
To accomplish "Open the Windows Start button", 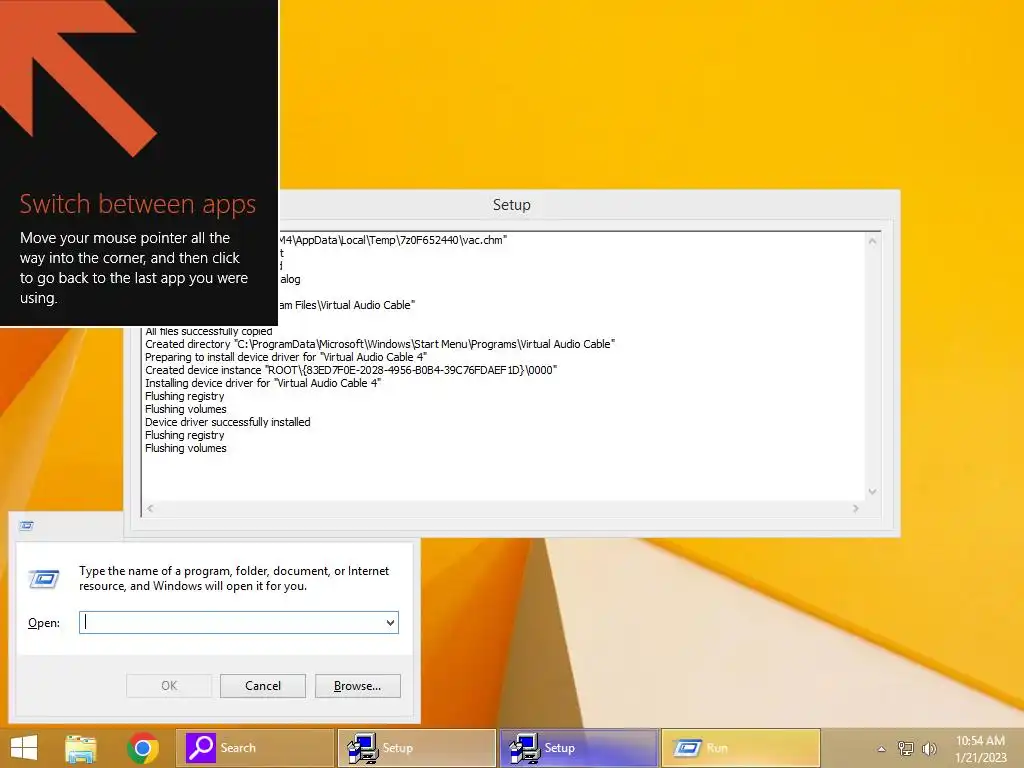I will 24,748.
